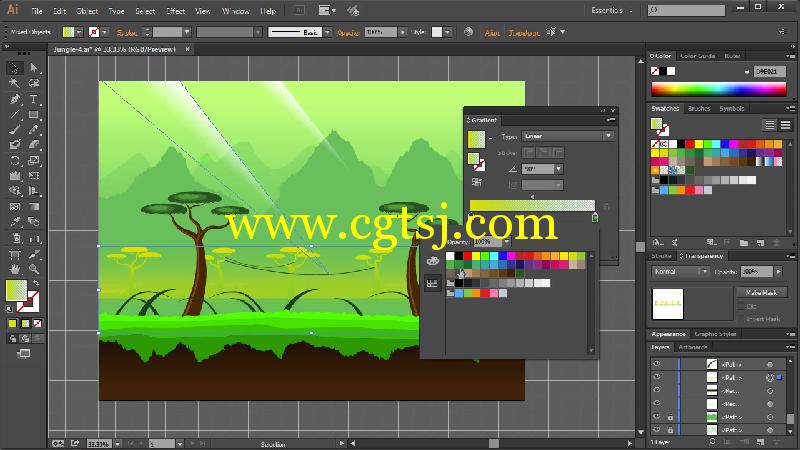Image resolution: width=800 pixels, height=450 pixels.
Task: Select the Zoom magnifier tool
Action: 34,269
